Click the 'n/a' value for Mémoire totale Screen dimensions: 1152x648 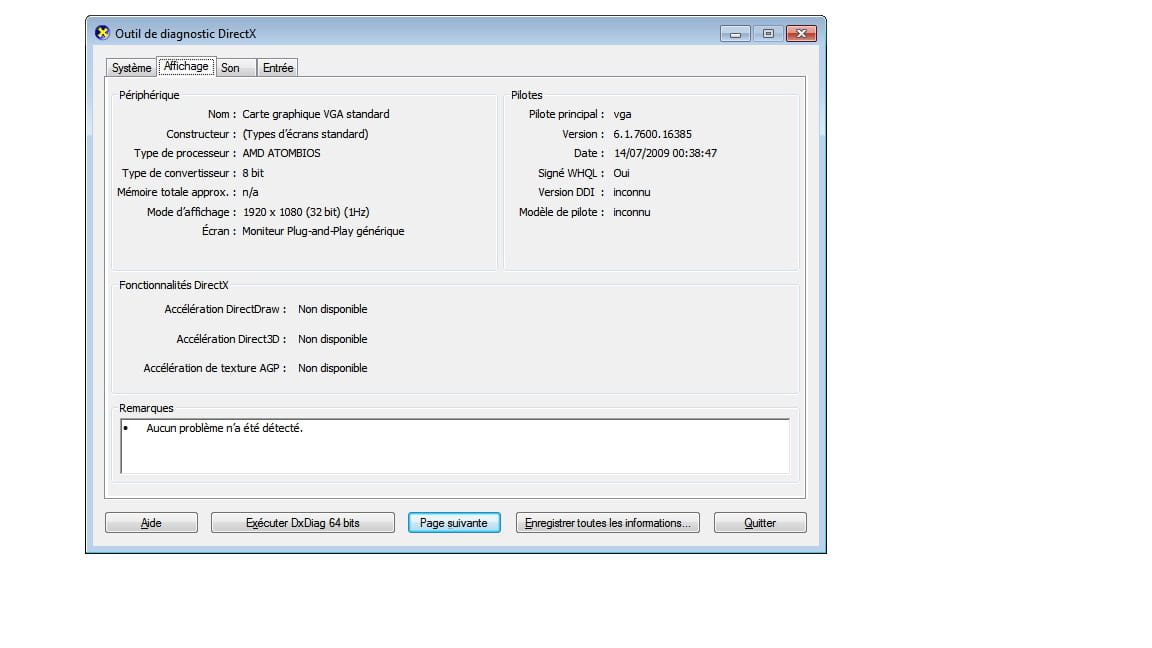click(x=251, y=192)
